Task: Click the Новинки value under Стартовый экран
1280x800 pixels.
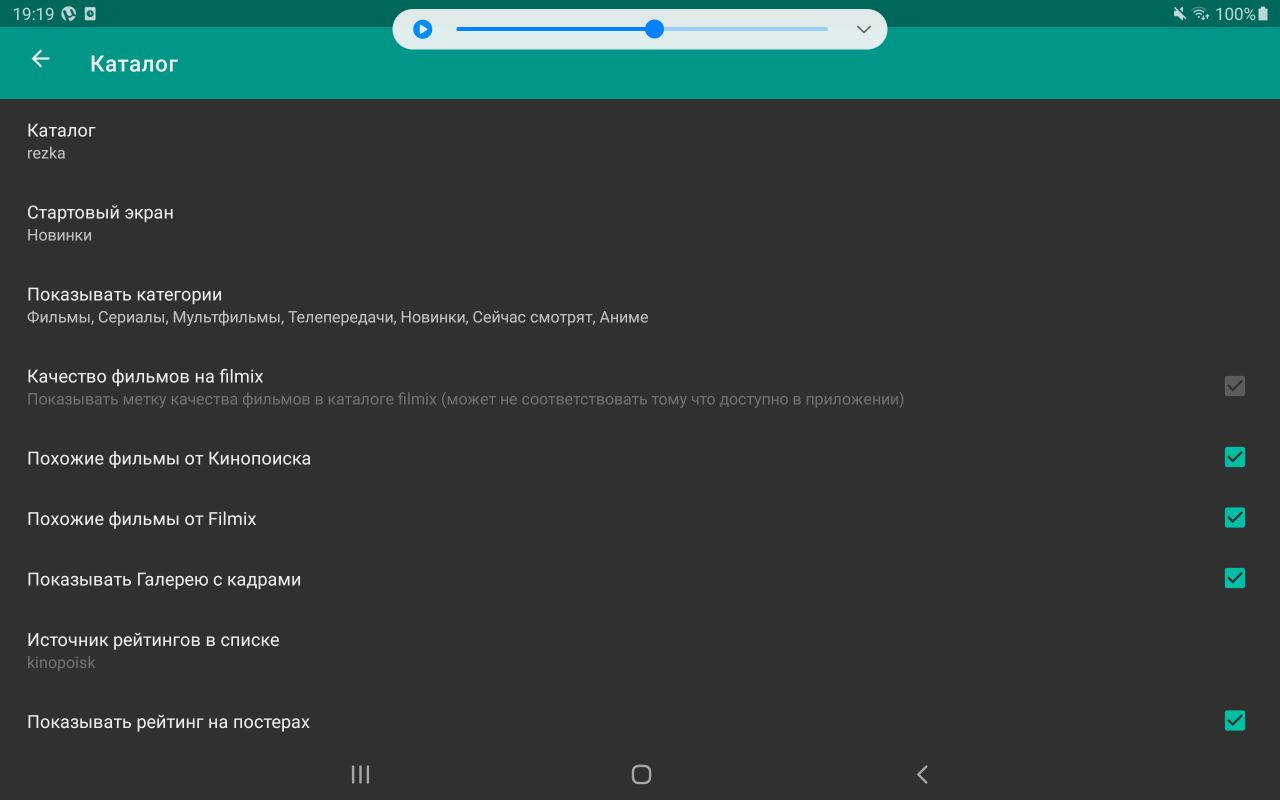Action: (59, 235)
